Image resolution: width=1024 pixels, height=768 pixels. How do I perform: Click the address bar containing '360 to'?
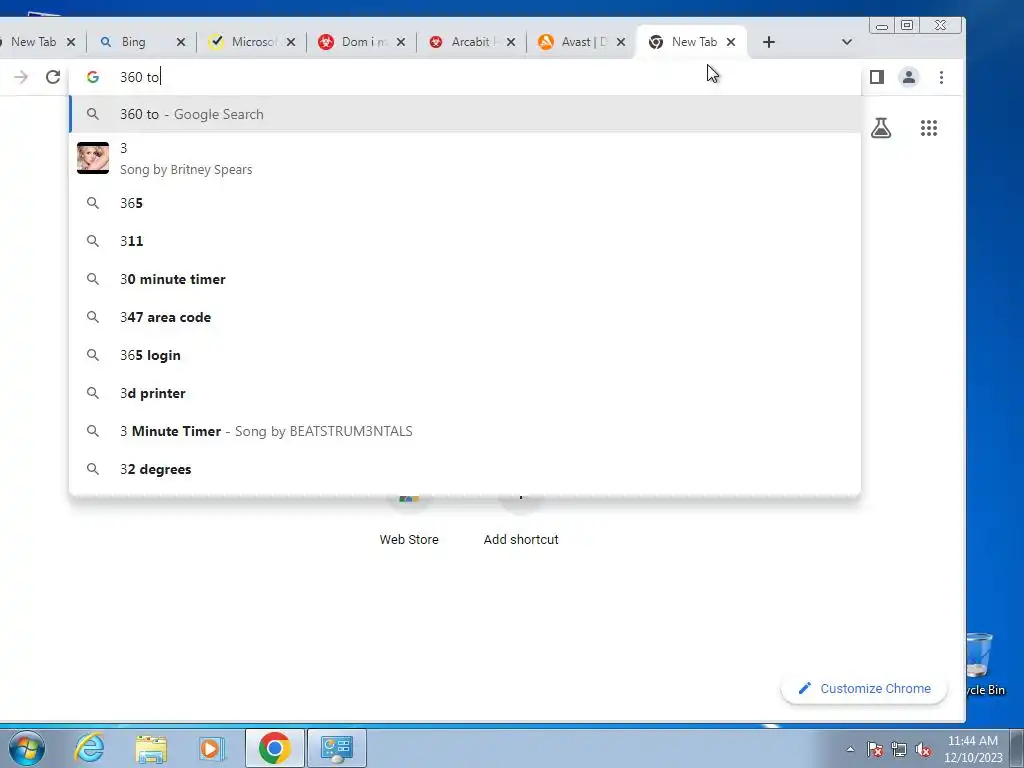[x=464, y=77]
